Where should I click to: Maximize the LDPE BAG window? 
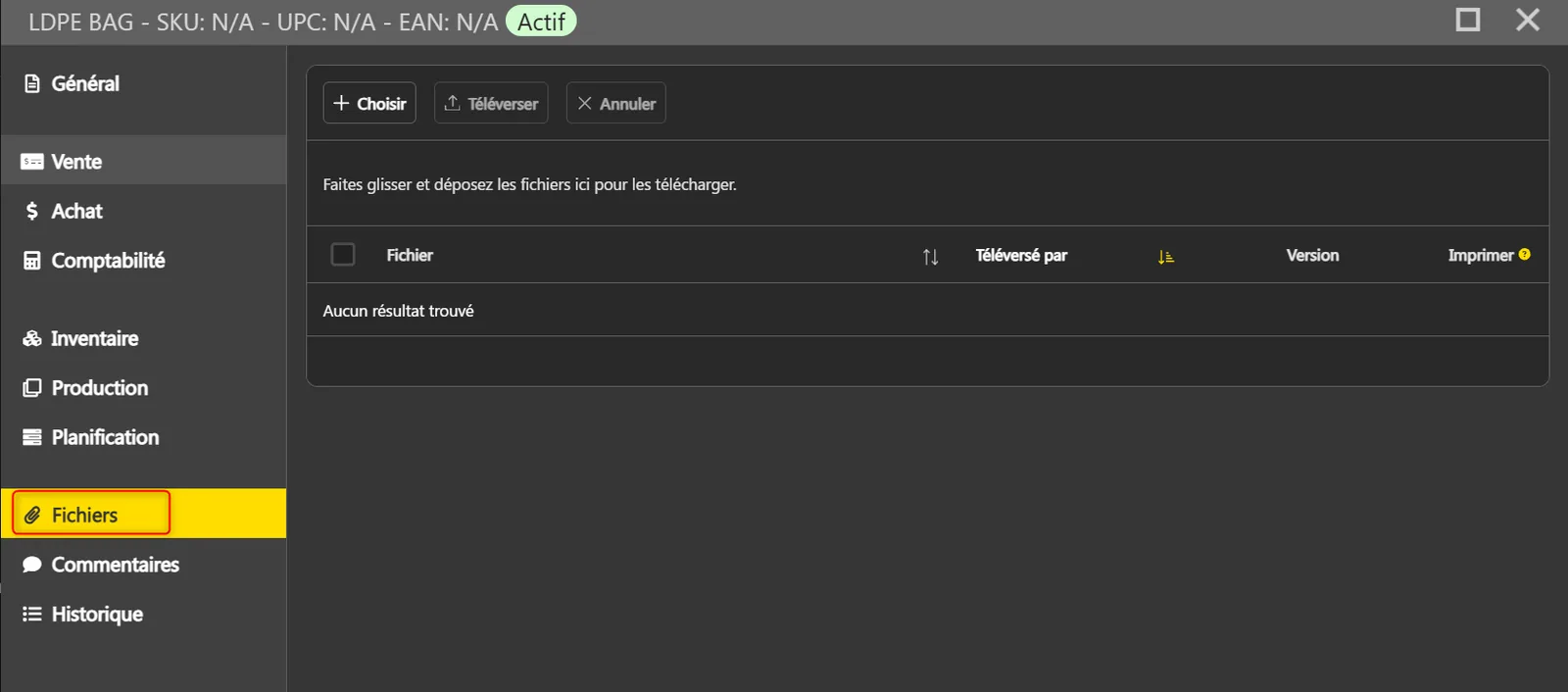1468,20
